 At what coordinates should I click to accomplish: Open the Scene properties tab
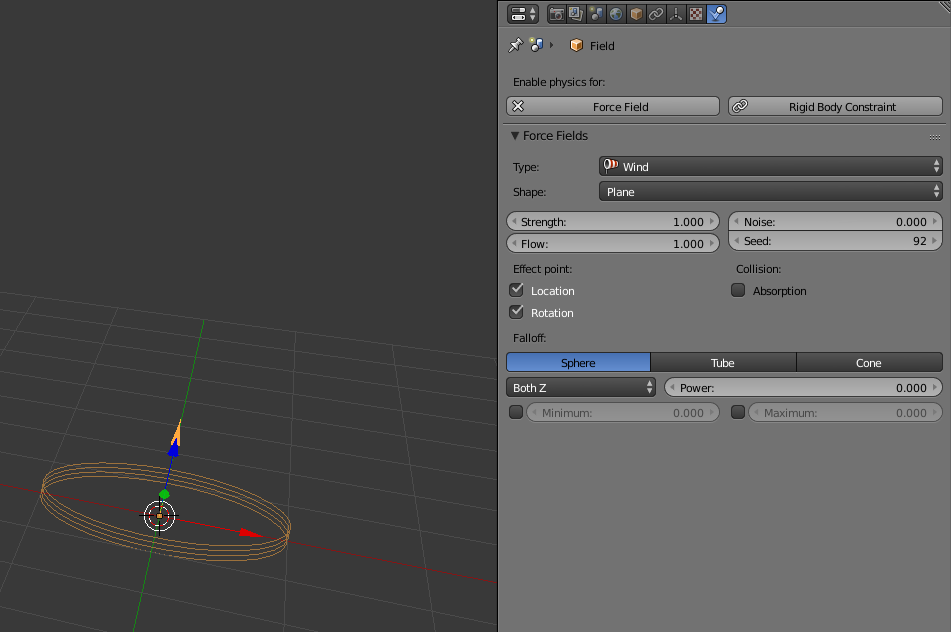pos(596,13)
